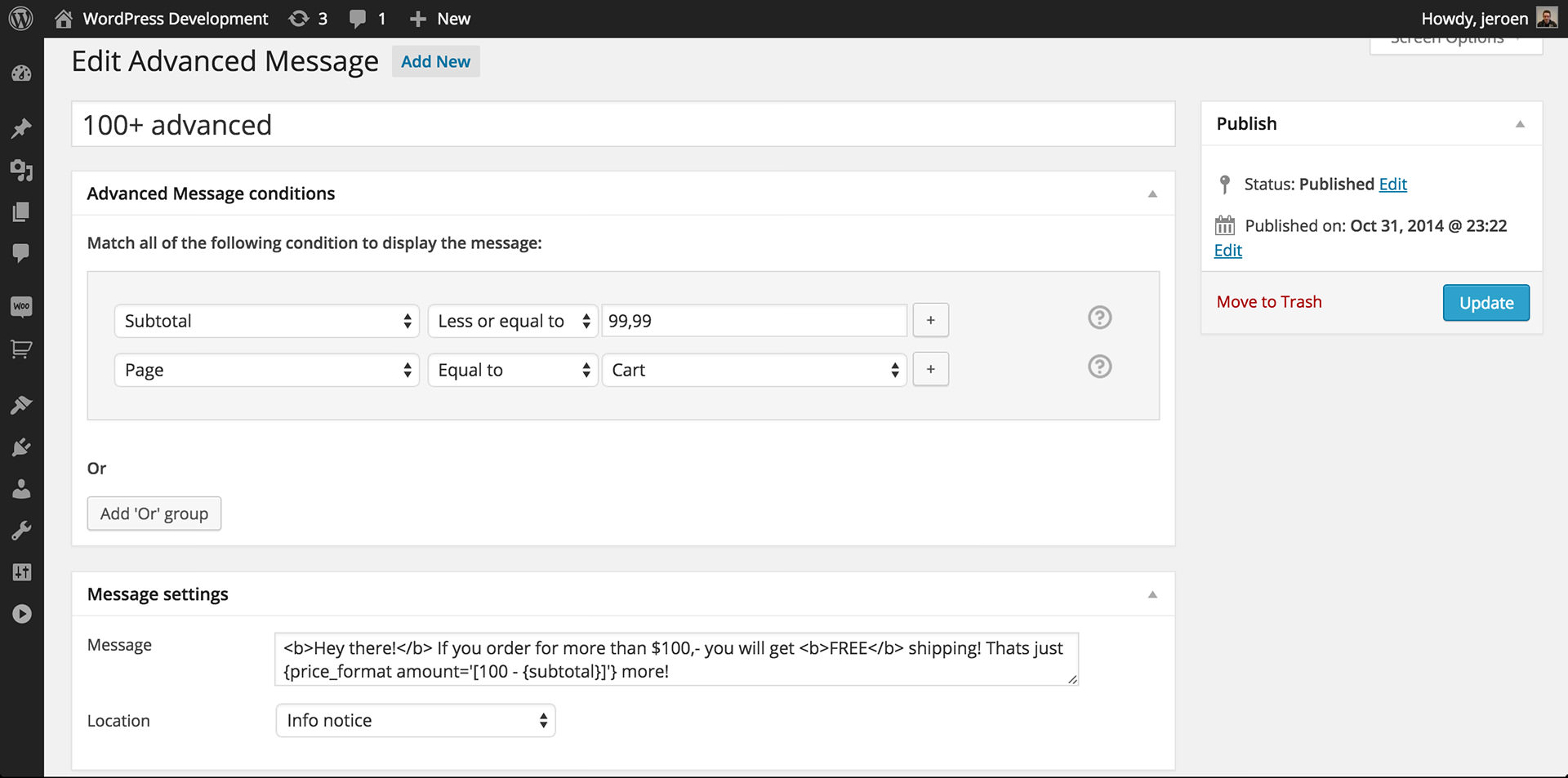Click the Move to Trash link
The image size is (1568, 778).
point(1268,302)
